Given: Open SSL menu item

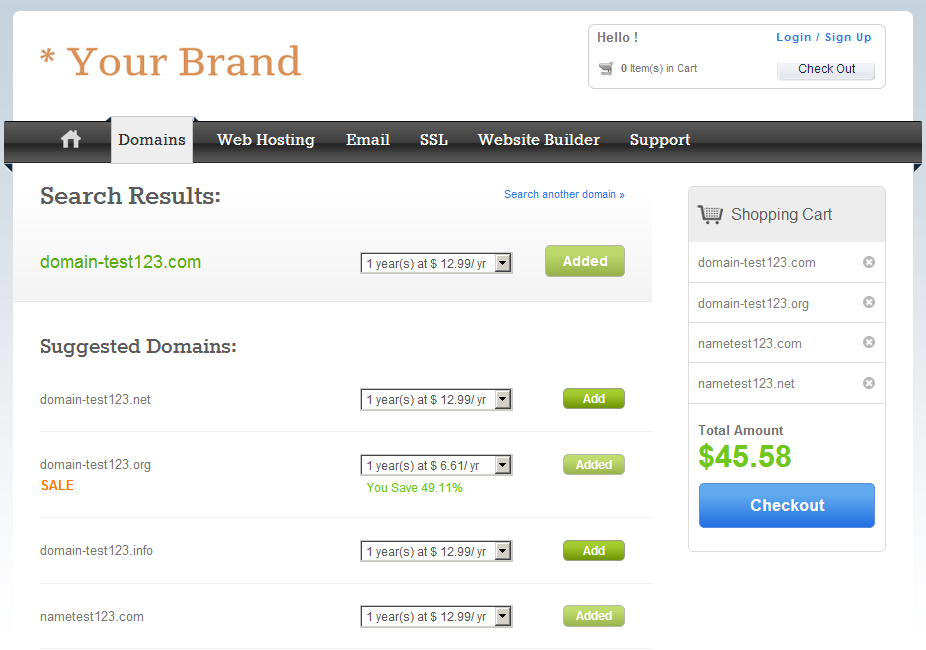Looking at the screenshot, I should click(x=433, y=140).
